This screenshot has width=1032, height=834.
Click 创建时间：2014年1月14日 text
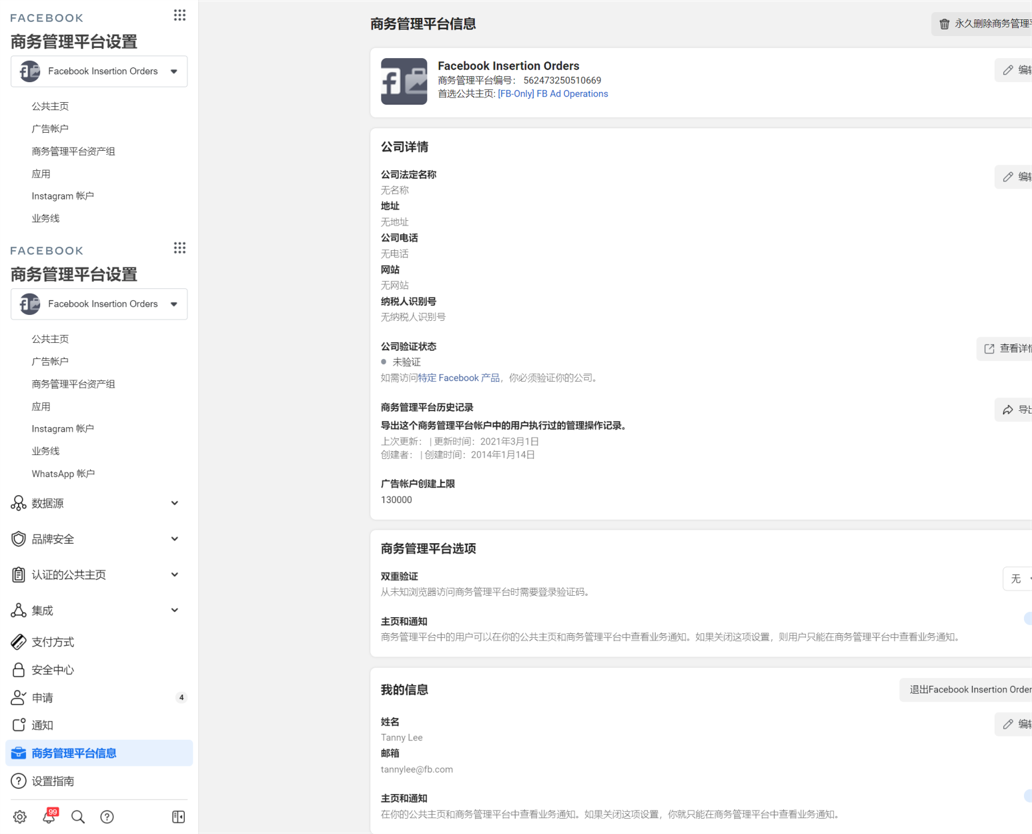click(480, 455)
